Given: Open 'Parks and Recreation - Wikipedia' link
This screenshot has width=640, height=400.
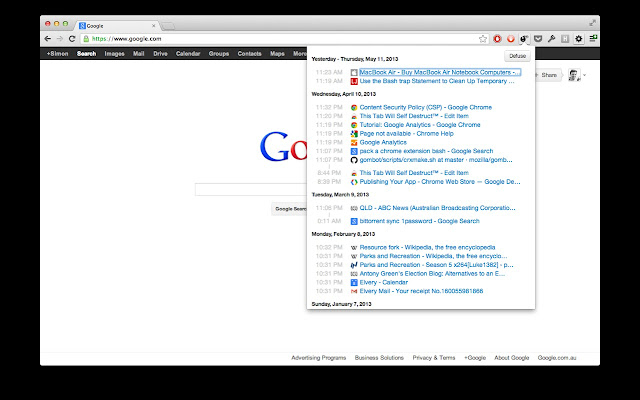Looking at the screenshot, I should [x=433, y=256].
